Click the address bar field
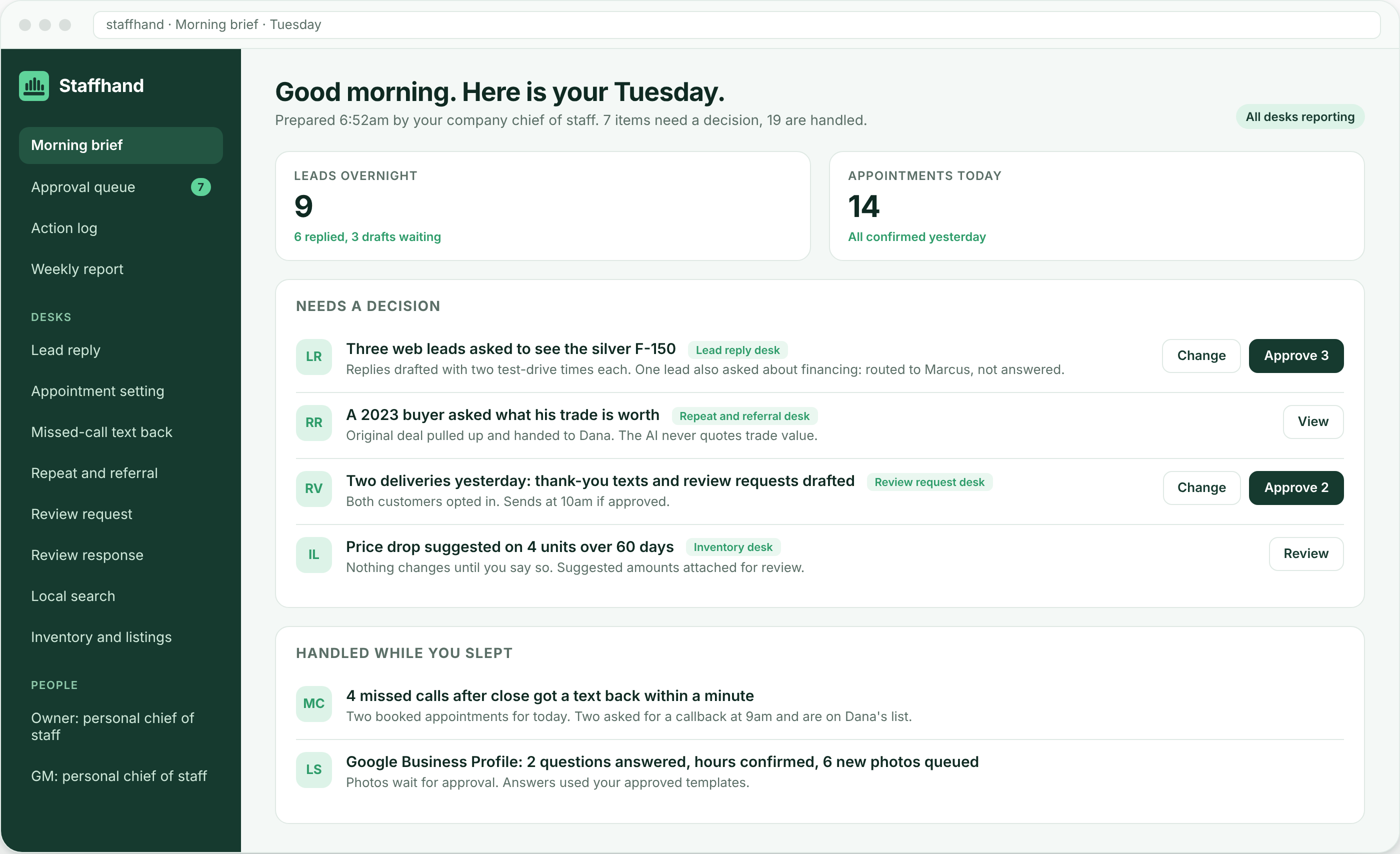 coord(737,24)
